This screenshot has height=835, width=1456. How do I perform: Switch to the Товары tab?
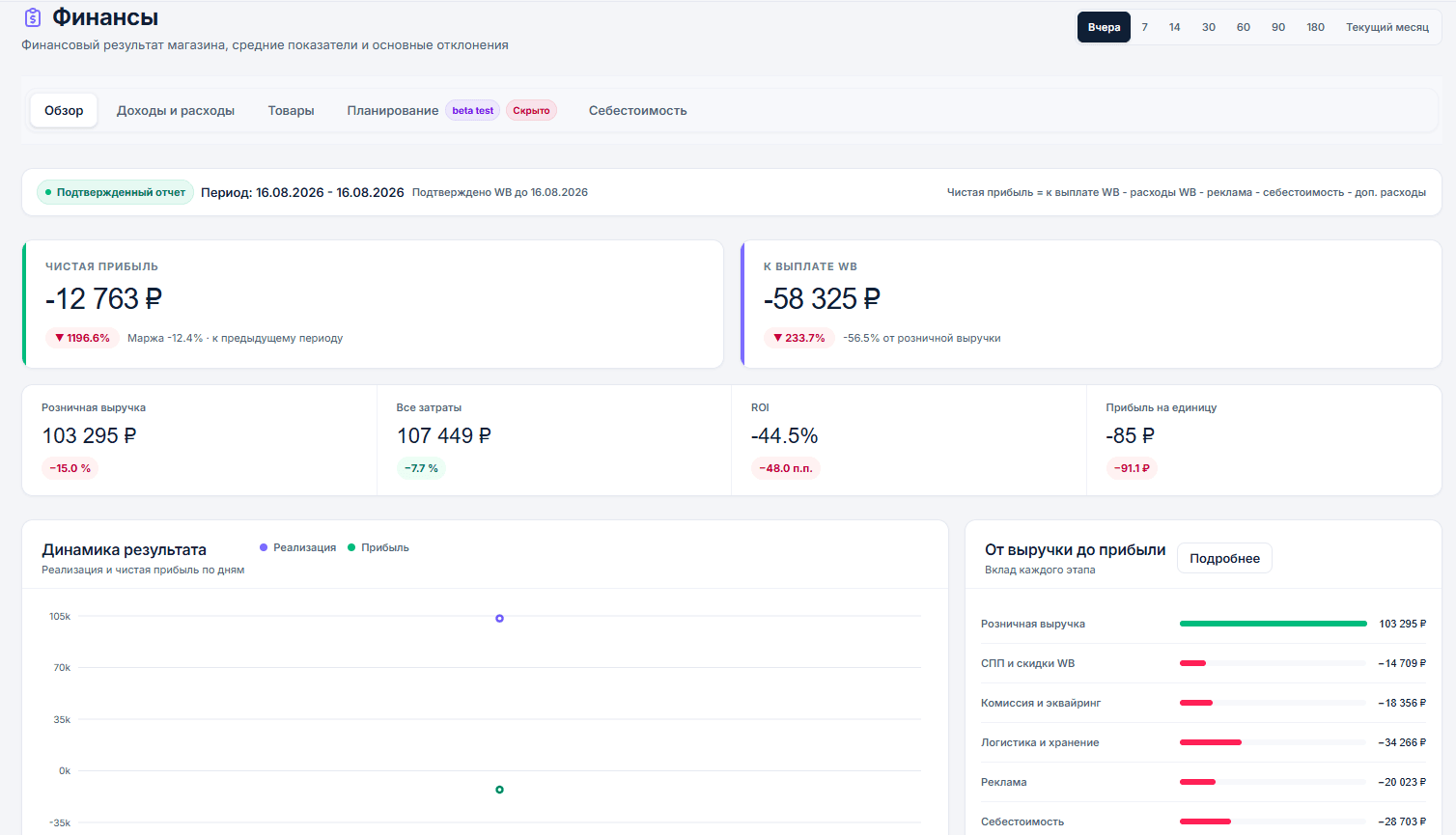pyautogui.click(x=292, y=111)
